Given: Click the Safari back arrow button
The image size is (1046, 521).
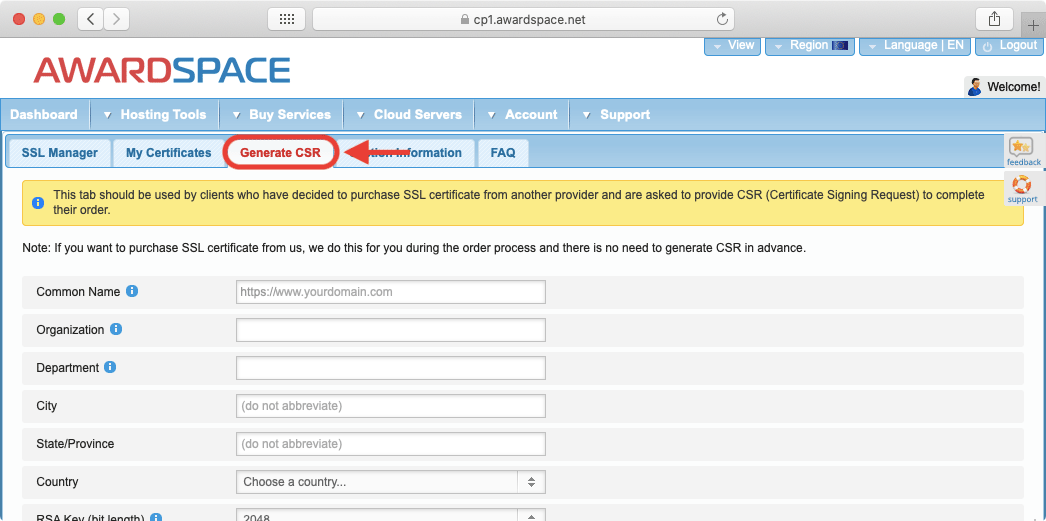Looking at the screenshot, I should point(91,19).
